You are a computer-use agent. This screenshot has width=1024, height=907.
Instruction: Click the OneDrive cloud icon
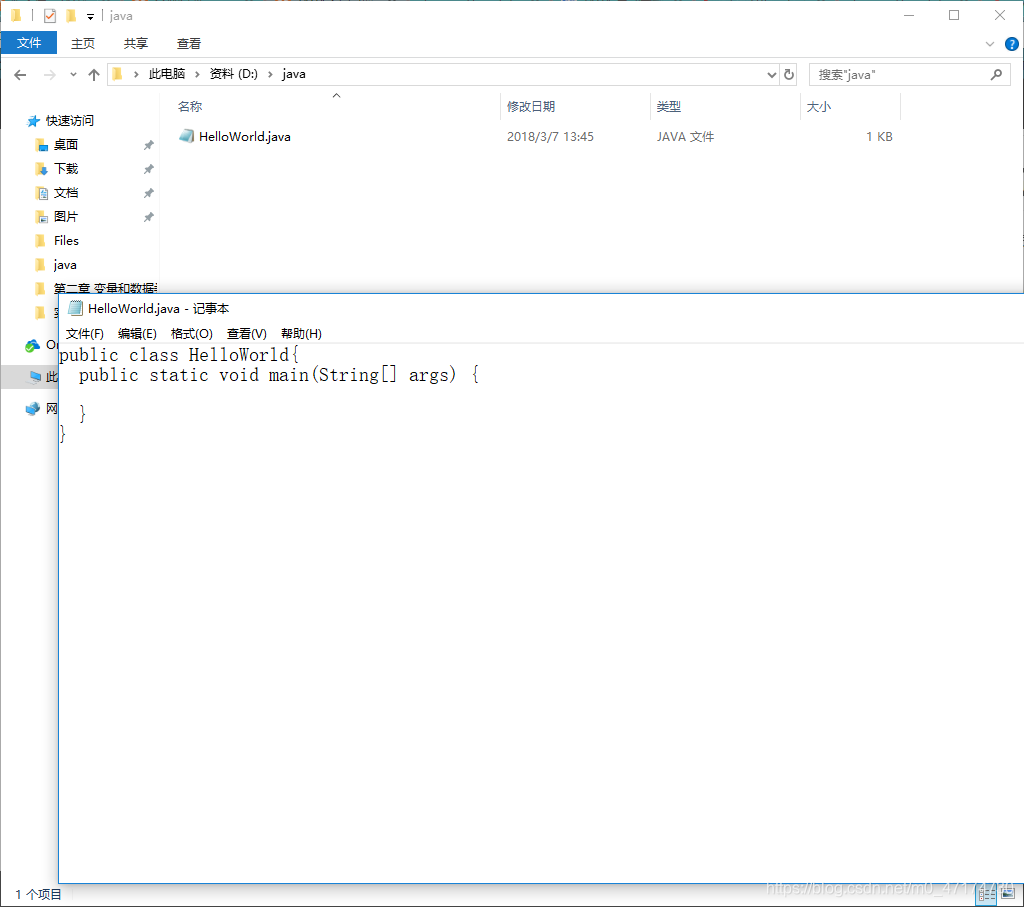[32, 345]
